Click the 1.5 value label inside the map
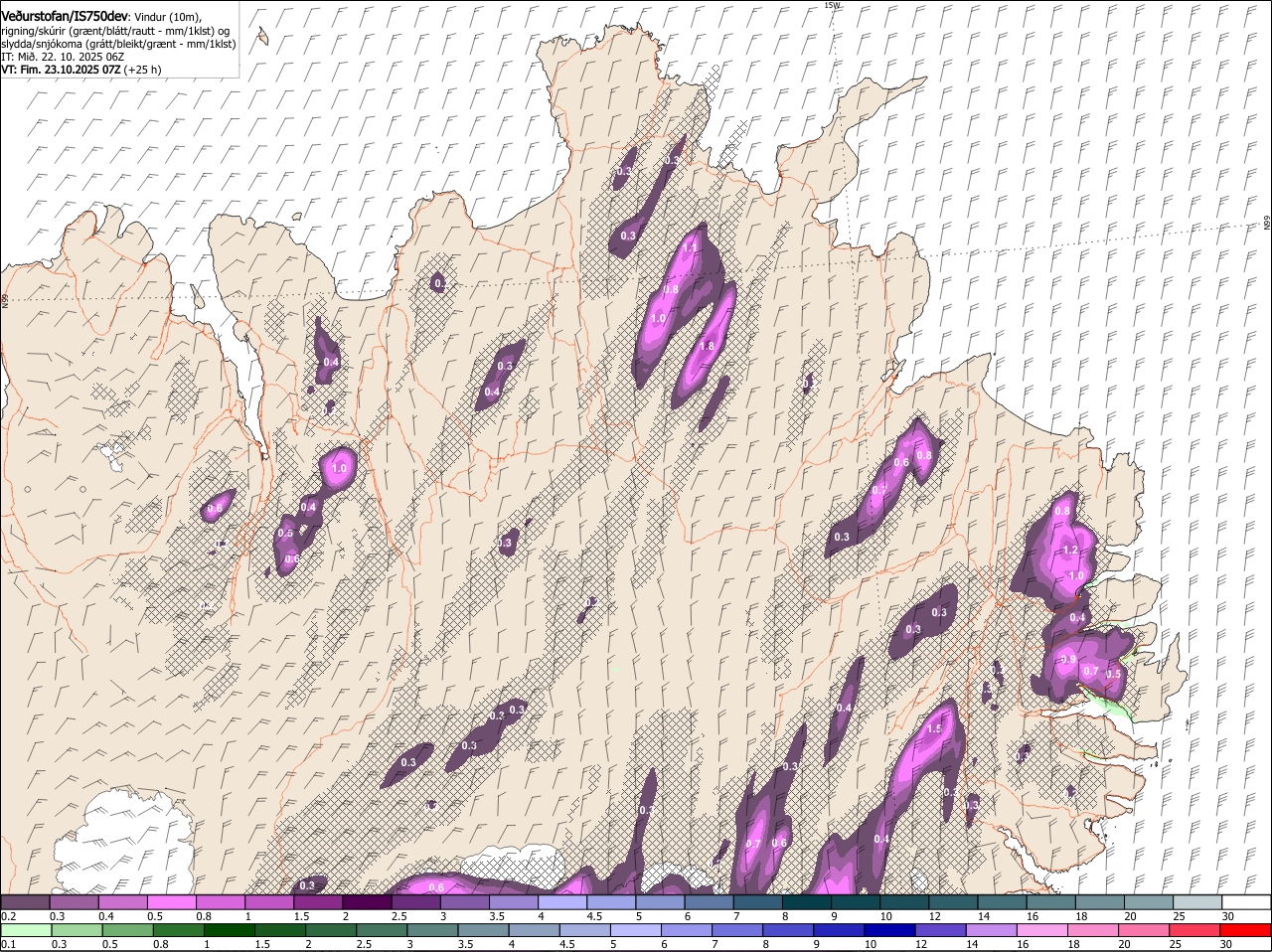 pos(934,728)
